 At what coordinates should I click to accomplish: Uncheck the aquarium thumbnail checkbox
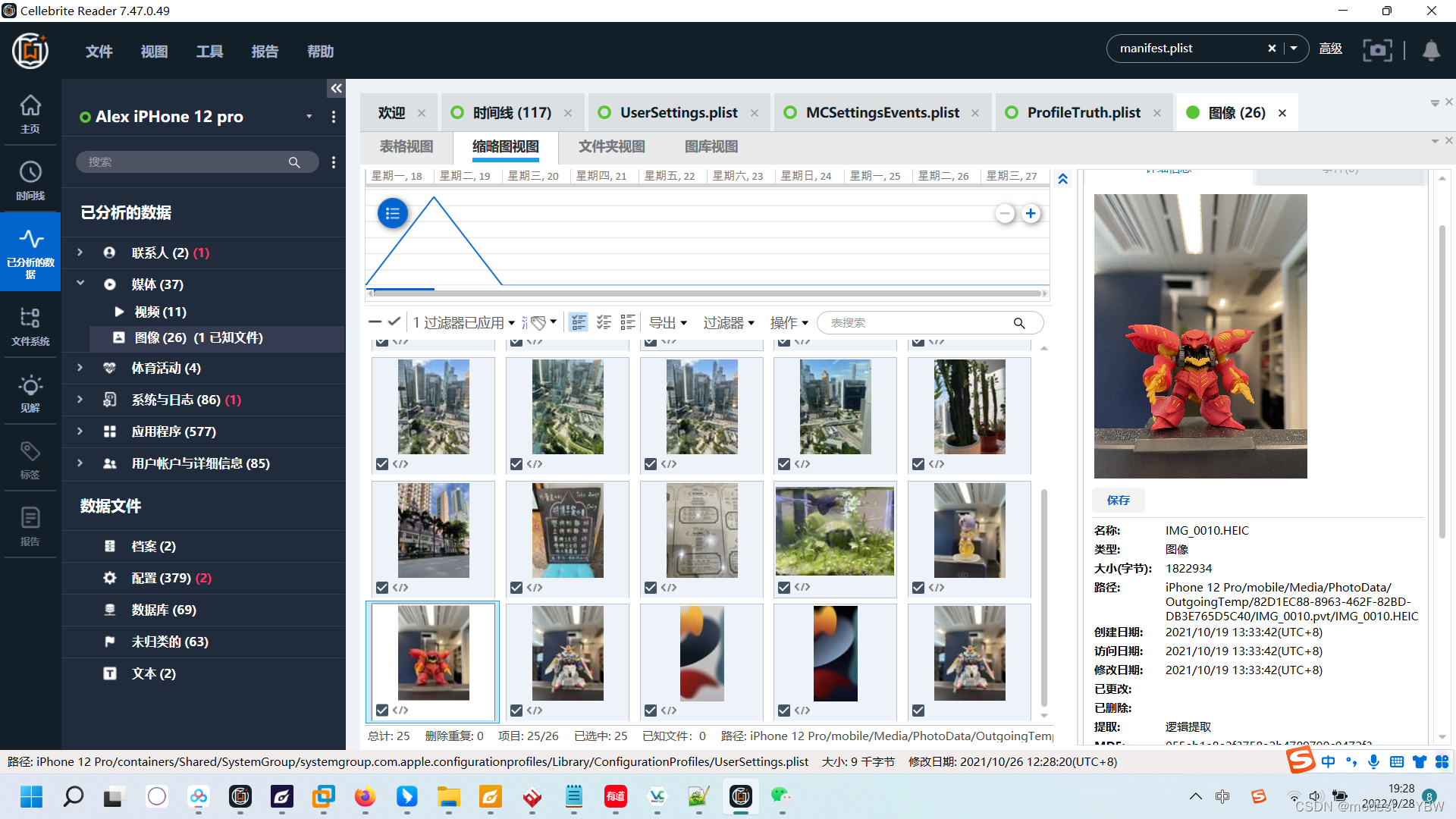[784, 588]
